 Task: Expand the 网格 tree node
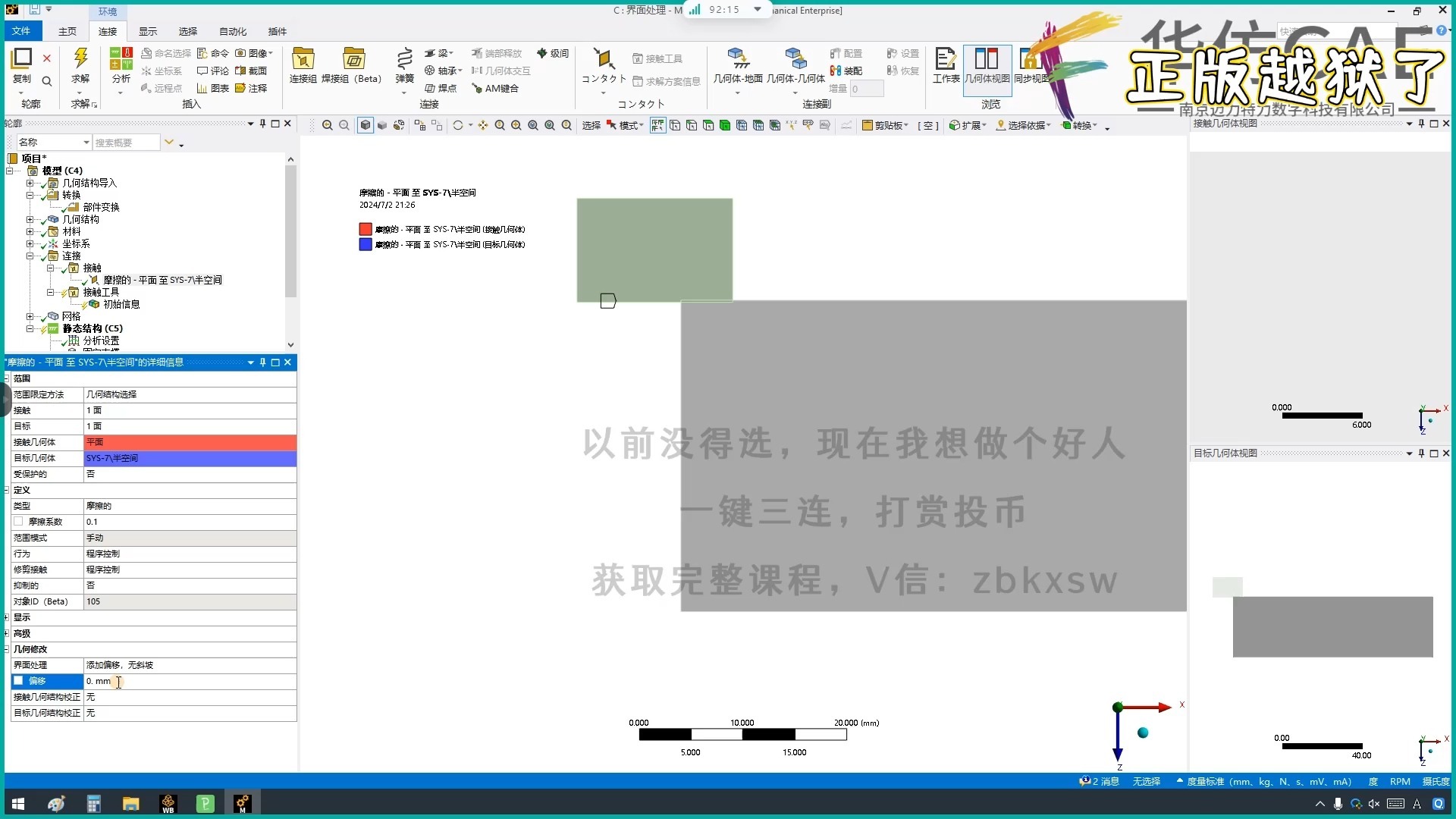pyautogui.click(x=30, y=316)
